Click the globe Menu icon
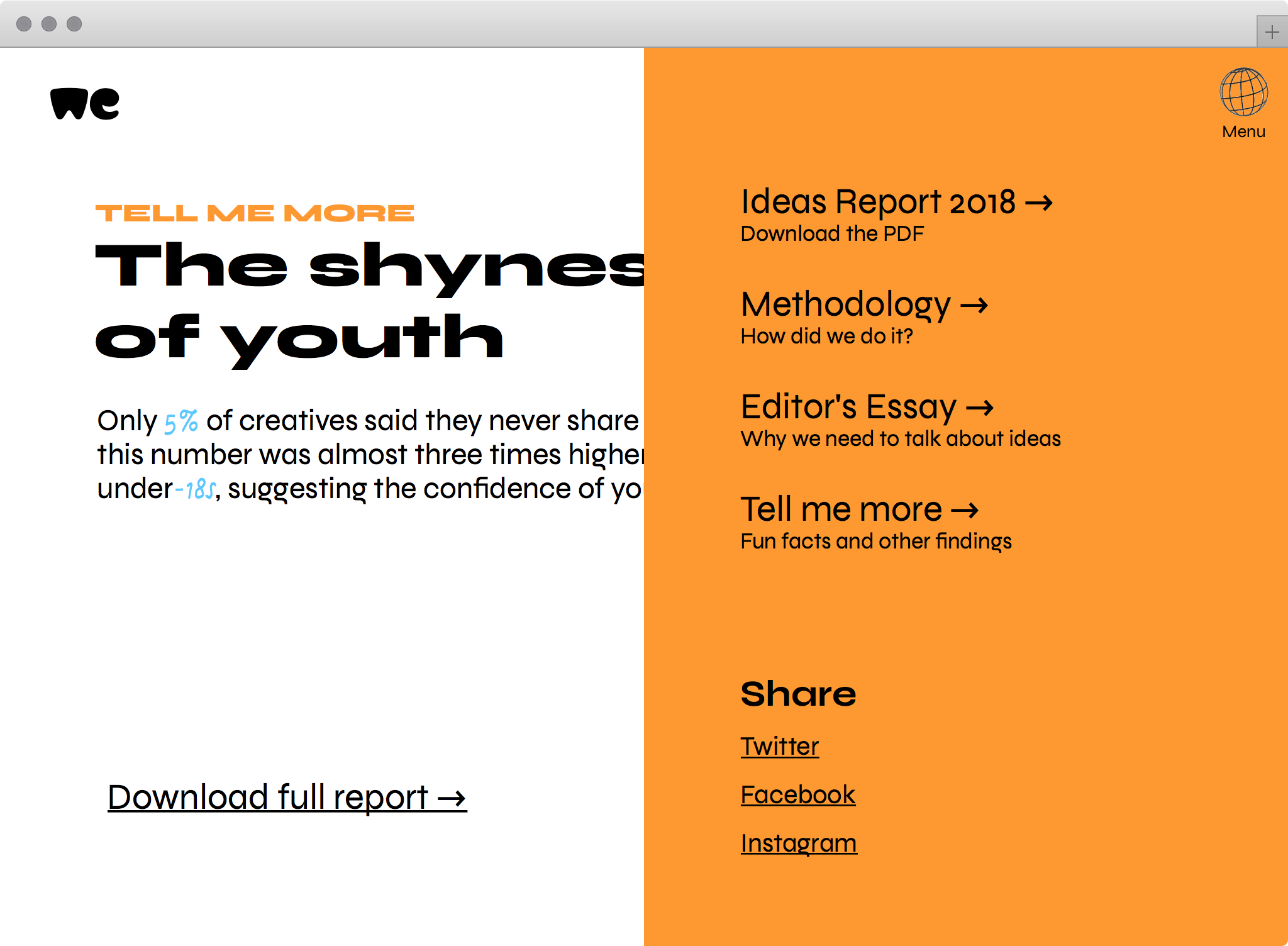This screenshot has width=1288, height=946. click(x=1243, y=92)
